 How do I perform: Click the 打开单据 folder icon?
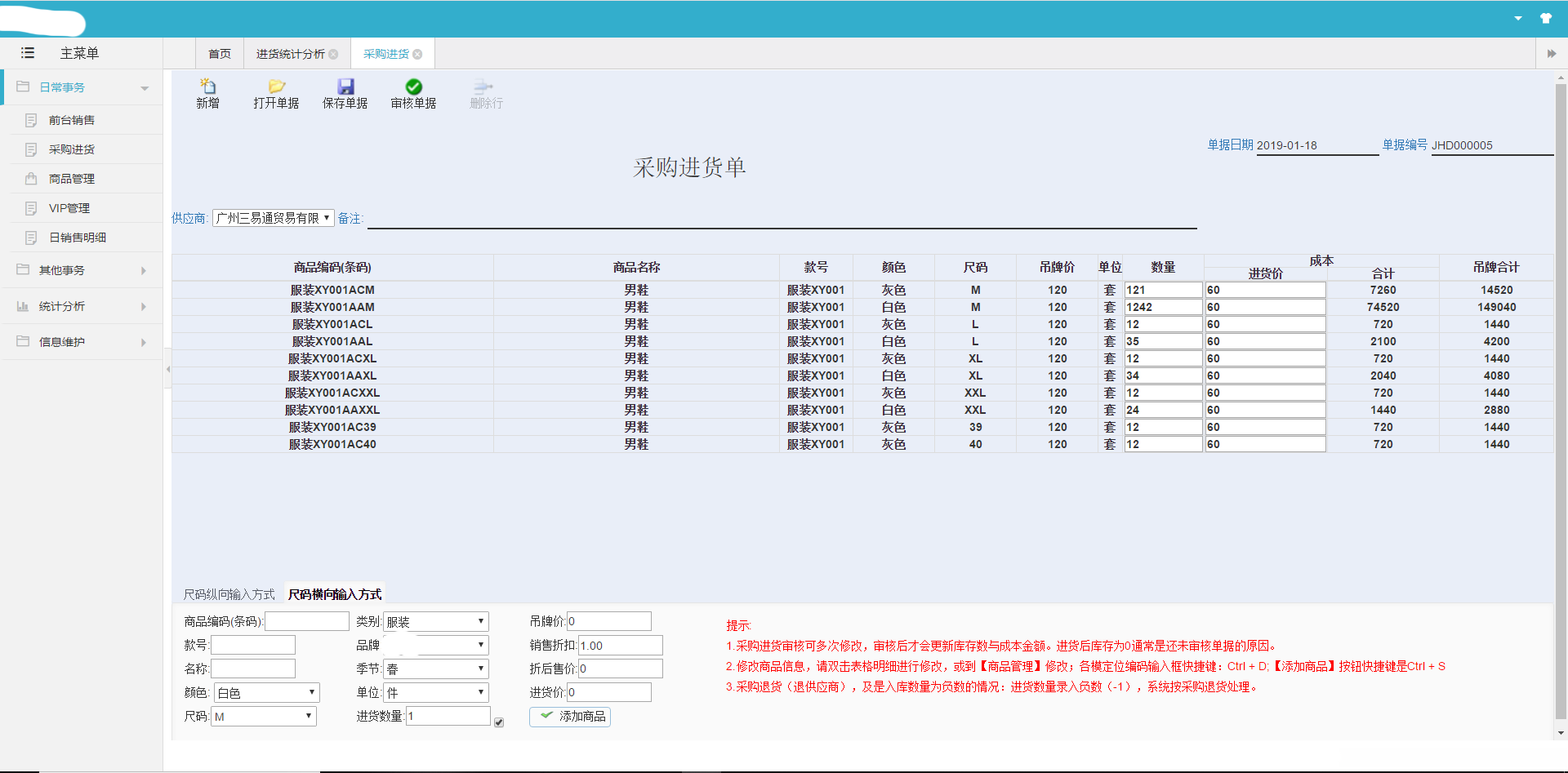coord(277,86)
